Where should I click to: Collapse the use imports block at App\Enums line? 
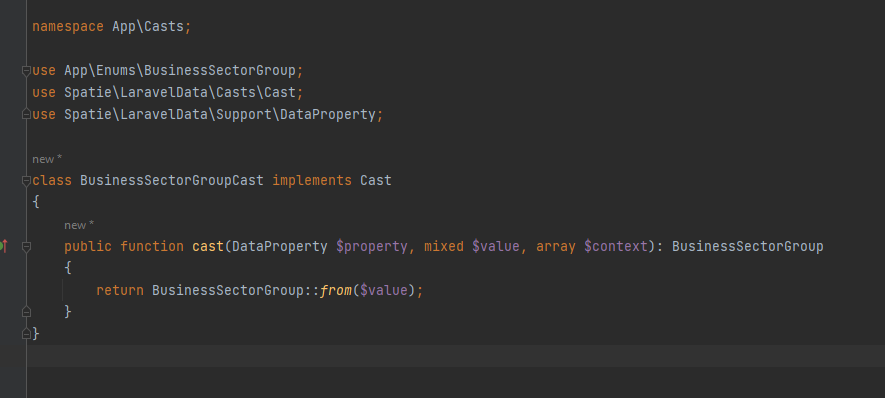point(26,71)
